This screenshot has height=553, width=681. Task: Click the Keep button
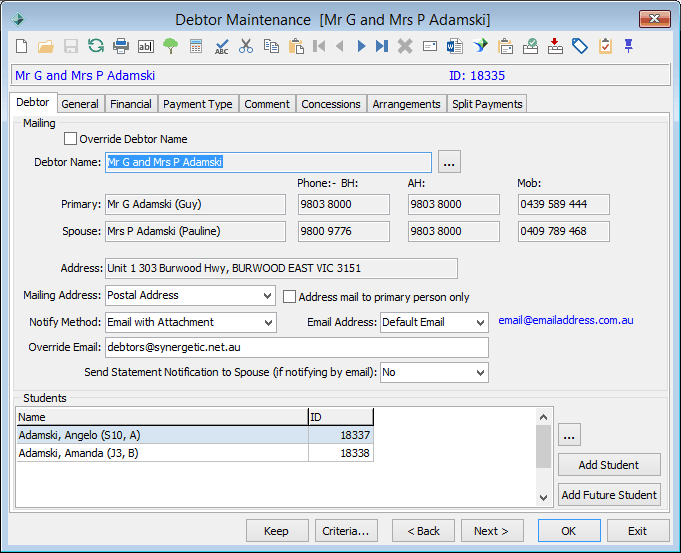point(277,531)
